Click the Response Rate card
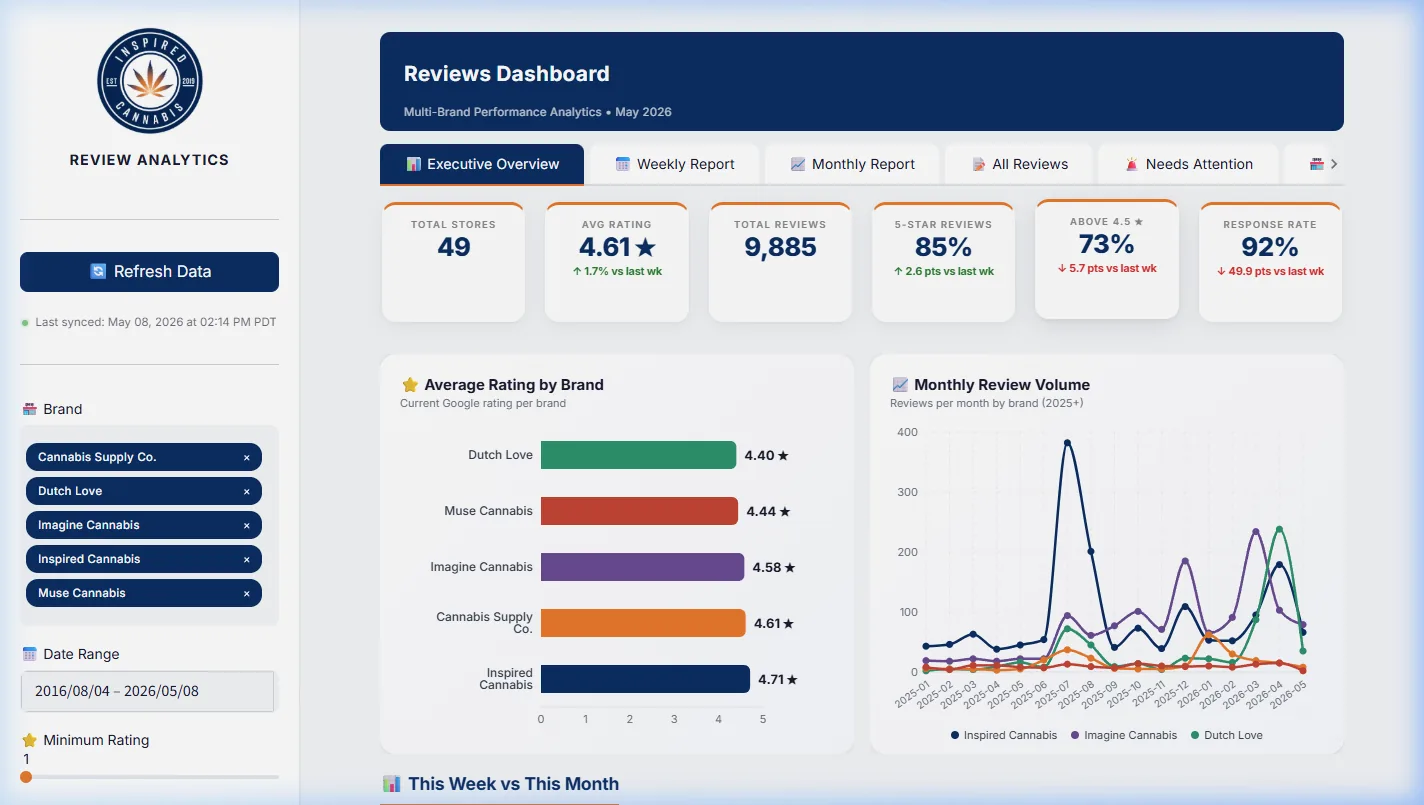Image resolution: width=1424 pixels, height=805 pixels. [x=1270, y=262]
